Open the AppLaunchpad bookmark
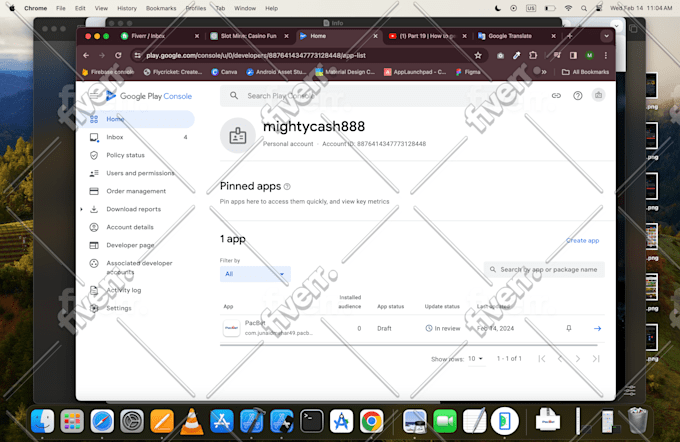Screen dimensions: 680x442 [x=415, y=72]
